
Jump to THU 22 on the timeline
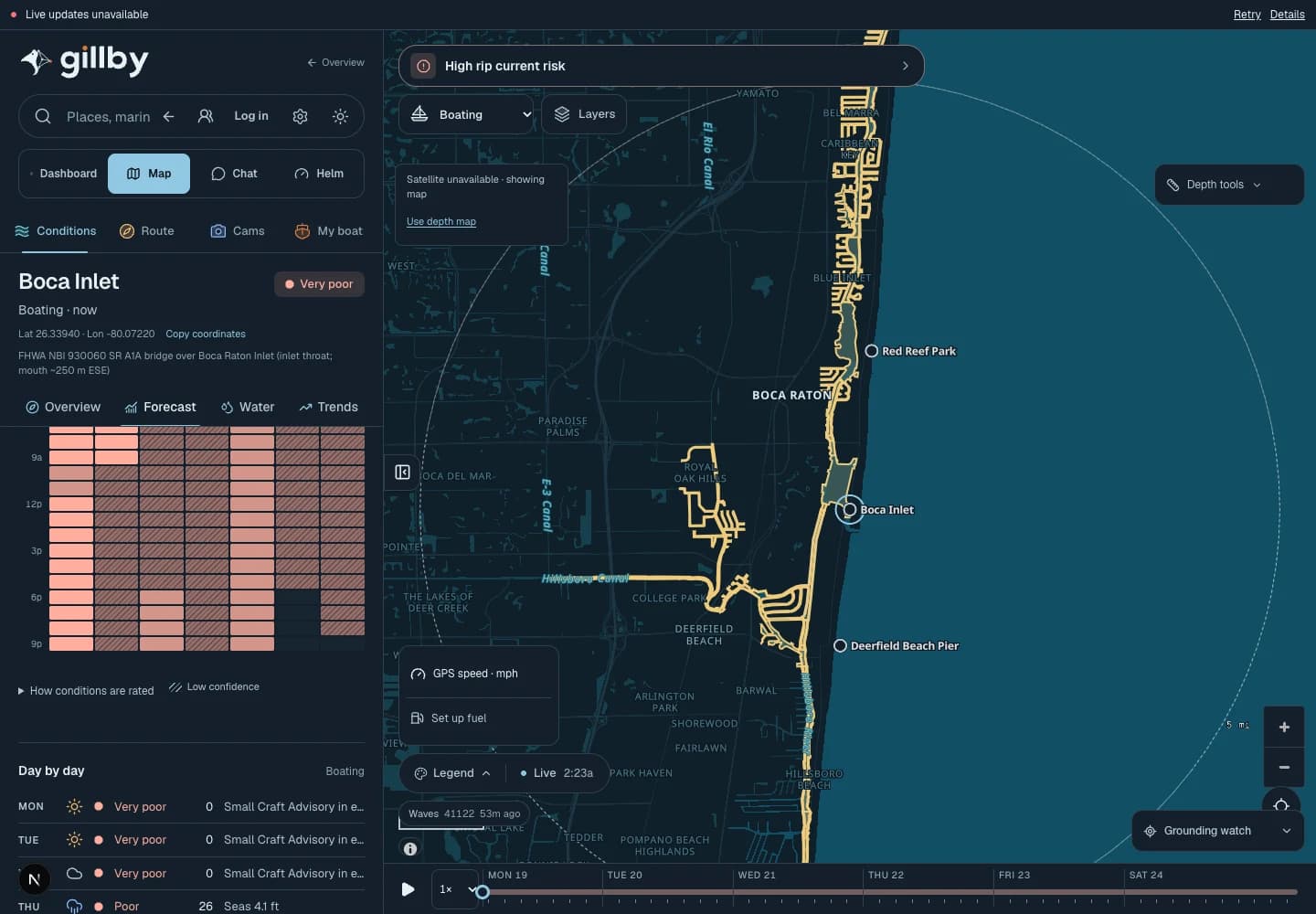[x=886, y=875]
